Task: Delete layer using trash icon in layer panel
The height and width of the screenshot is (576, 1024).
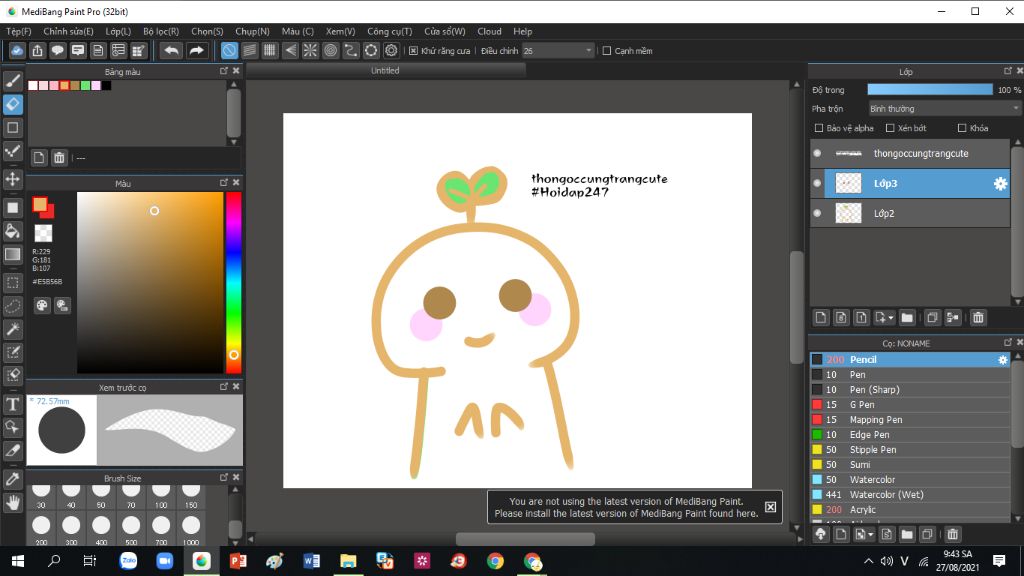Action: [x=978, y=318]
